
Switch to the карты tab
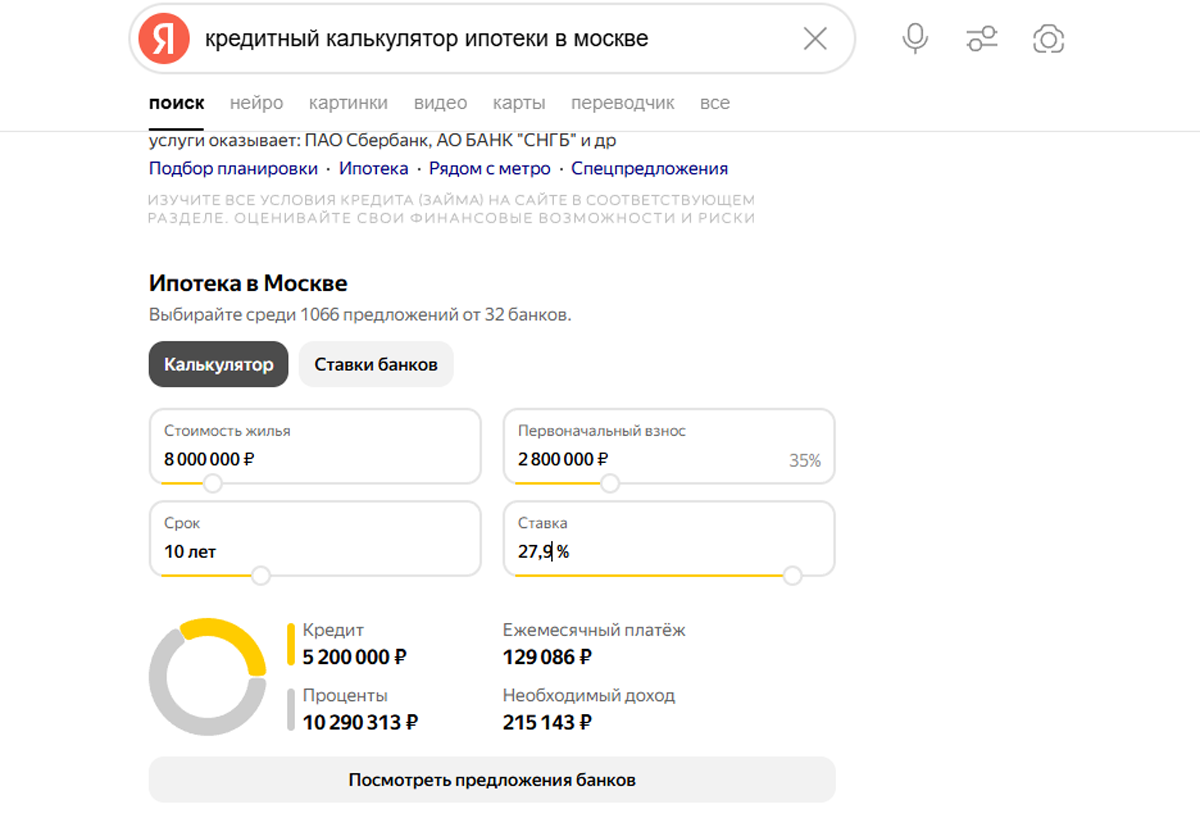519,103
